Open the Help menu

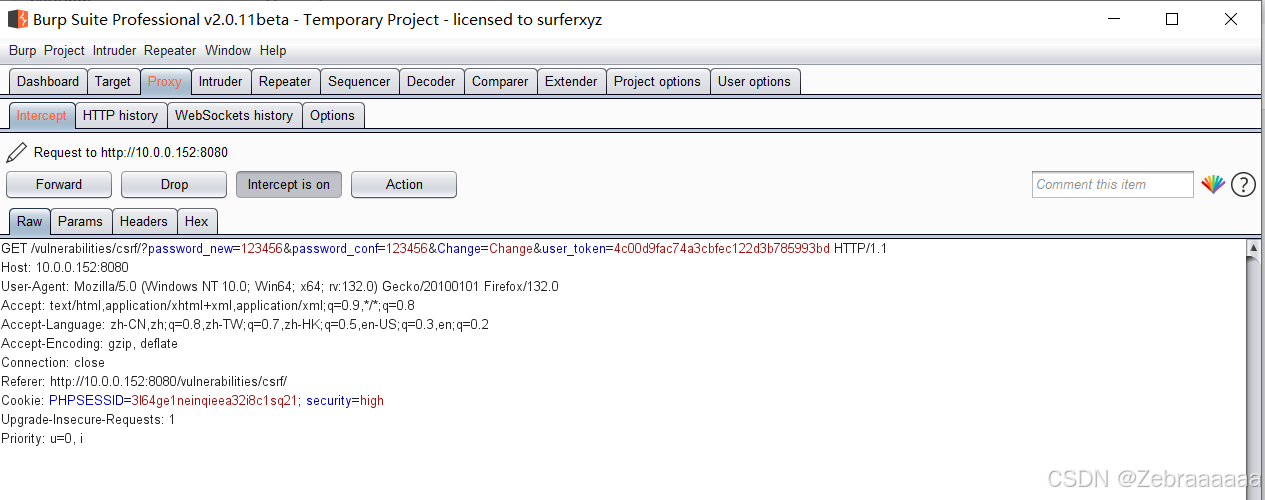[x=273, y=50]
